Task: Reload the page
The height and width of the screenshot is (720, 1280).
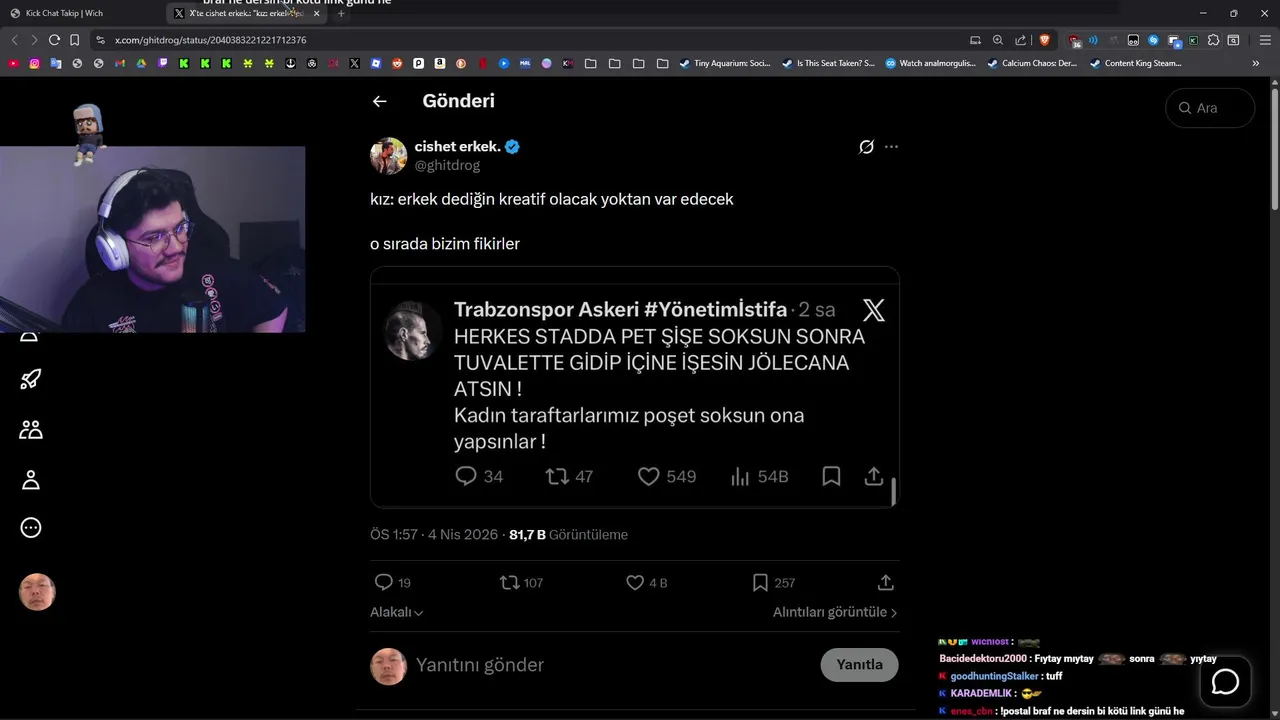Action: [x=54, y=40]
